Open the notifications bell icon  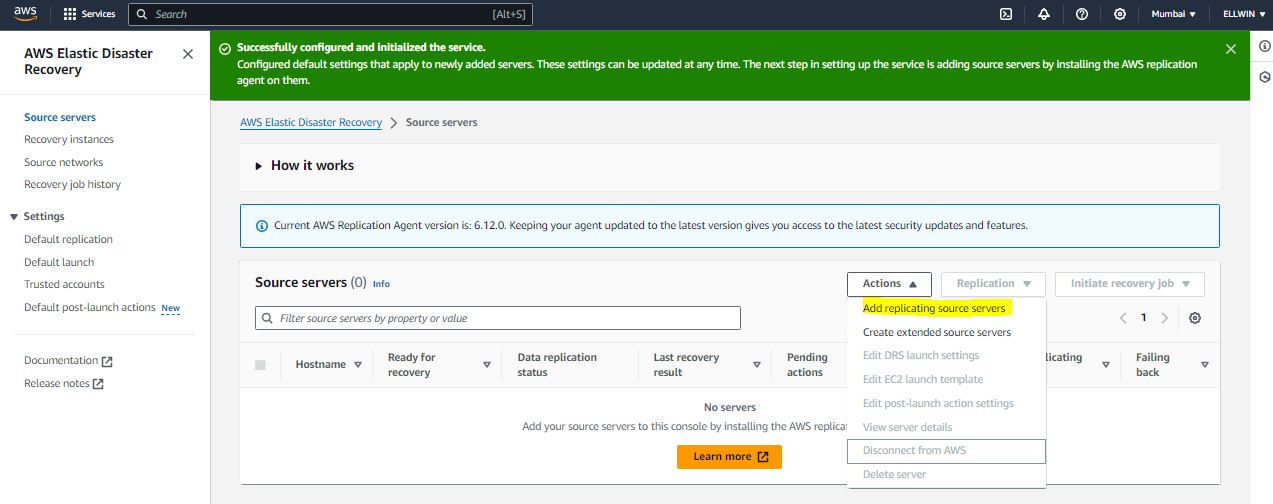tap(1044, 14)
